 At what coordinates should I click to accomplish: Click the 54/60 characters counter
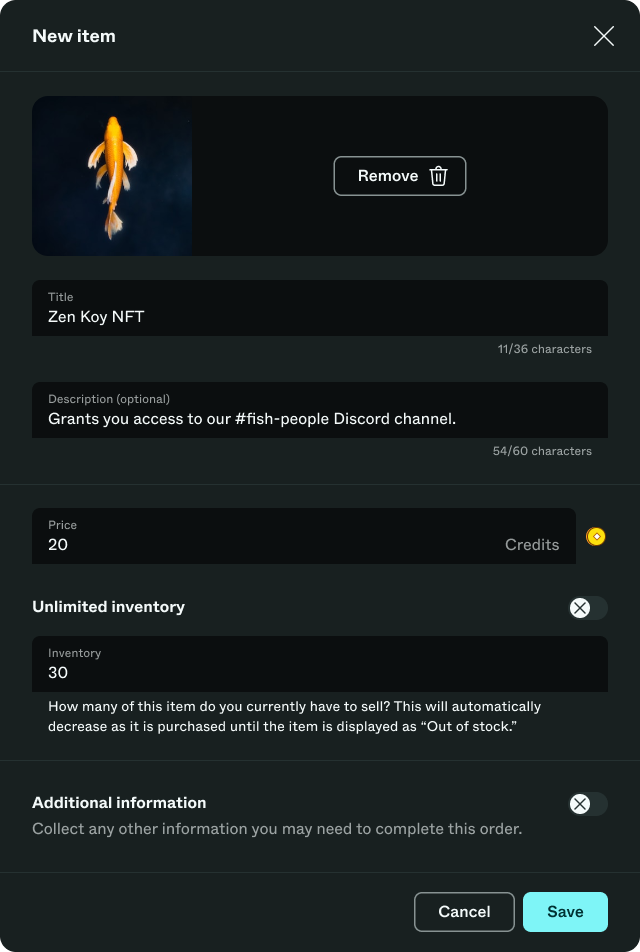pos(542,451)
